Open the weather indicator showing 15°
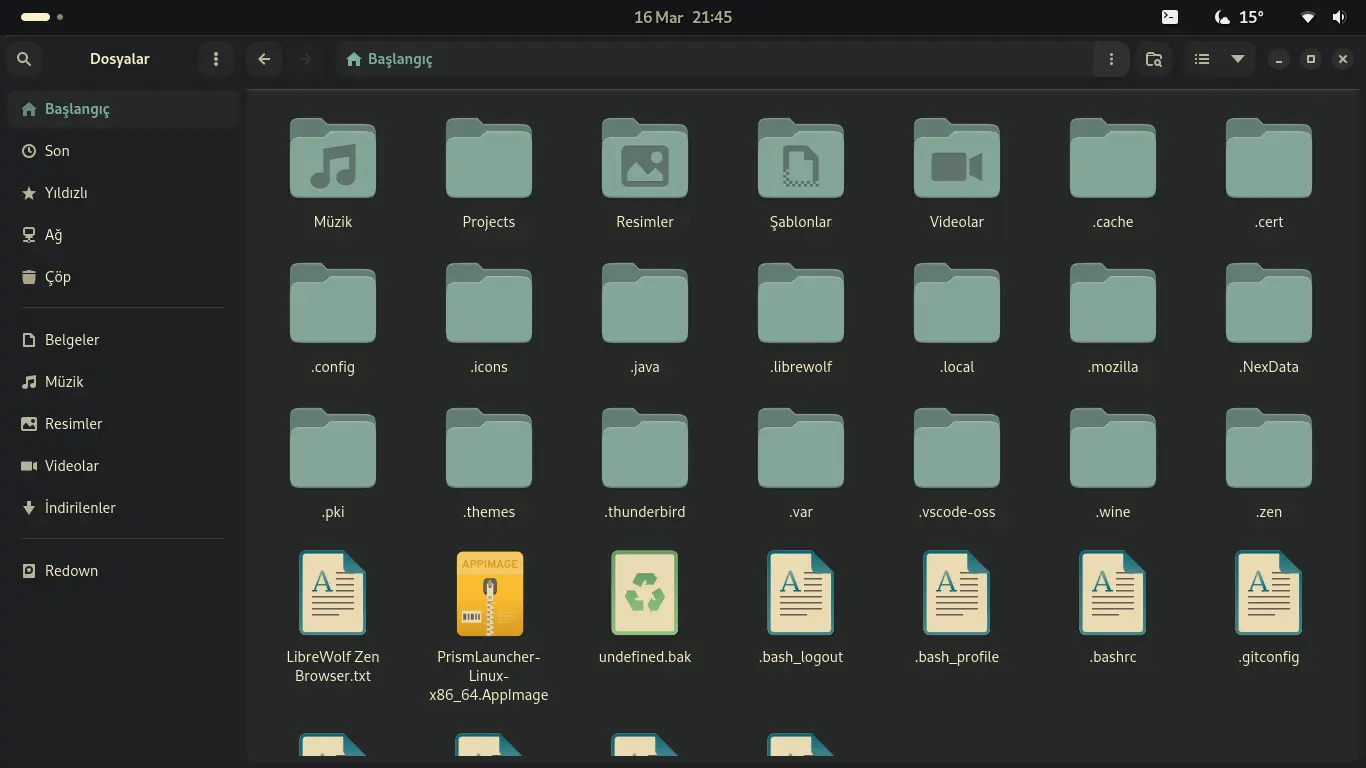The width and height of the screenshot is (1366, 768). pos(1238,17)
